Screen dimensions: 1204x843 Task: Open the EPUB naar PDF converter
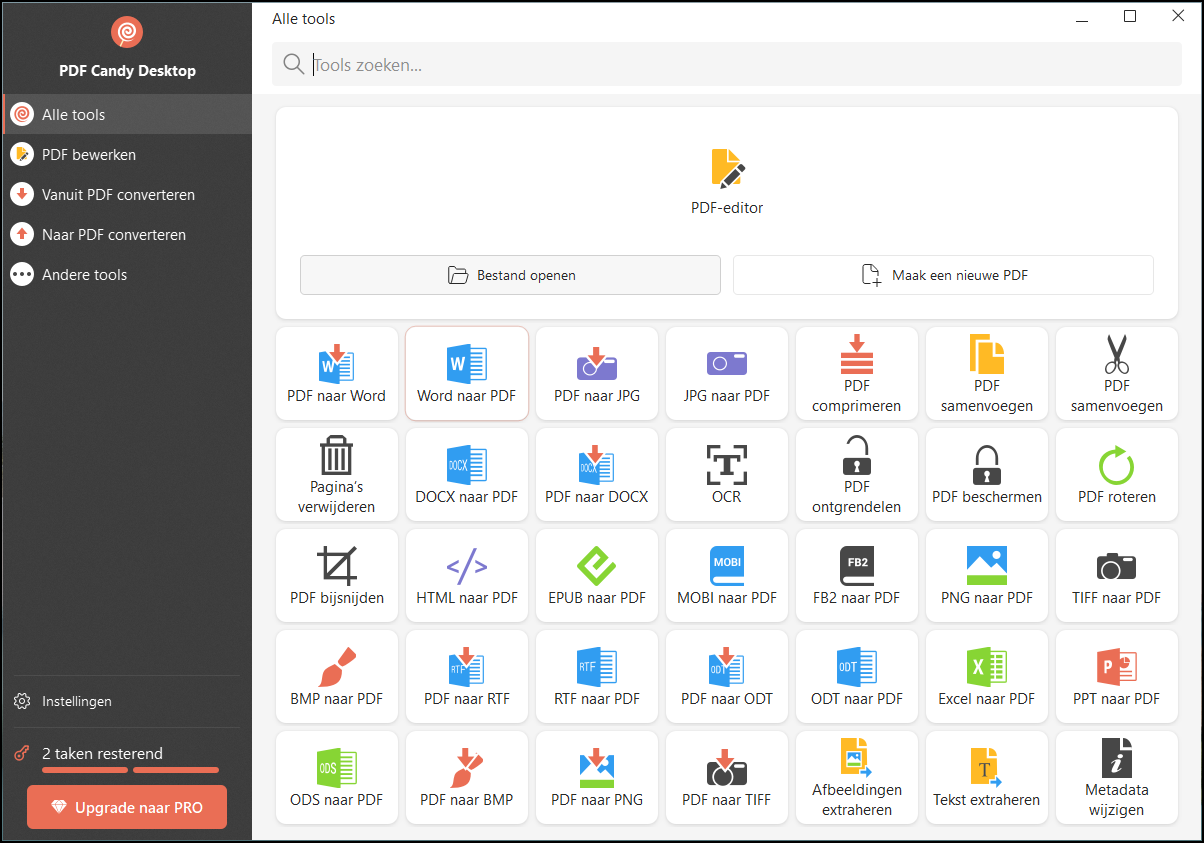tap(597, 575)
